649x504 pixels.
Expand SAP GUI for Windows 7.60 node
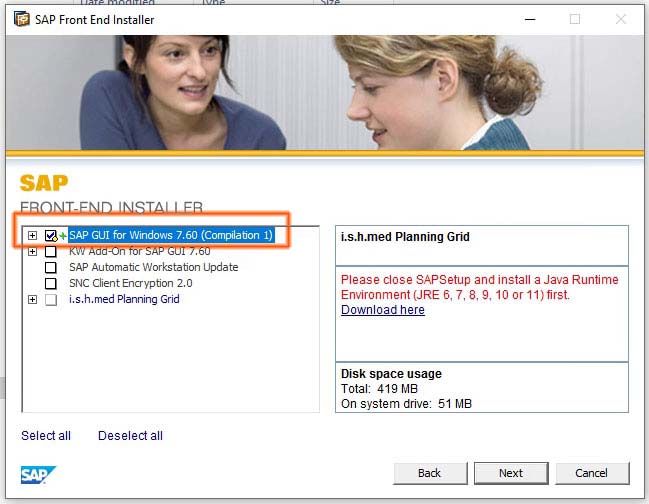pos(32,235)
